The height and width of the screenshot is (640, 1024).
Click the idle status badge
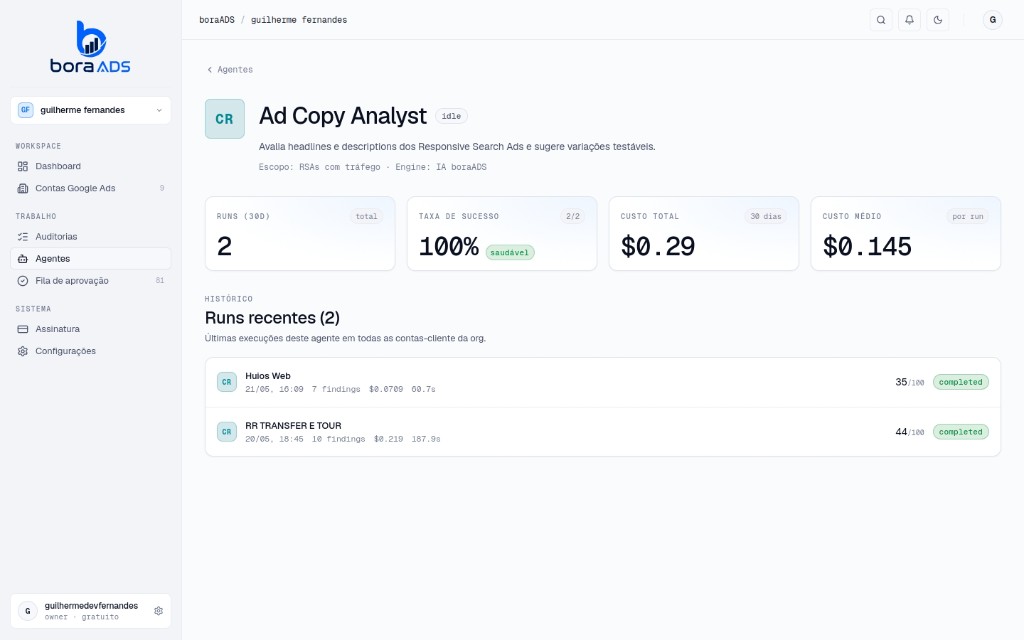[x=451, y=116]
